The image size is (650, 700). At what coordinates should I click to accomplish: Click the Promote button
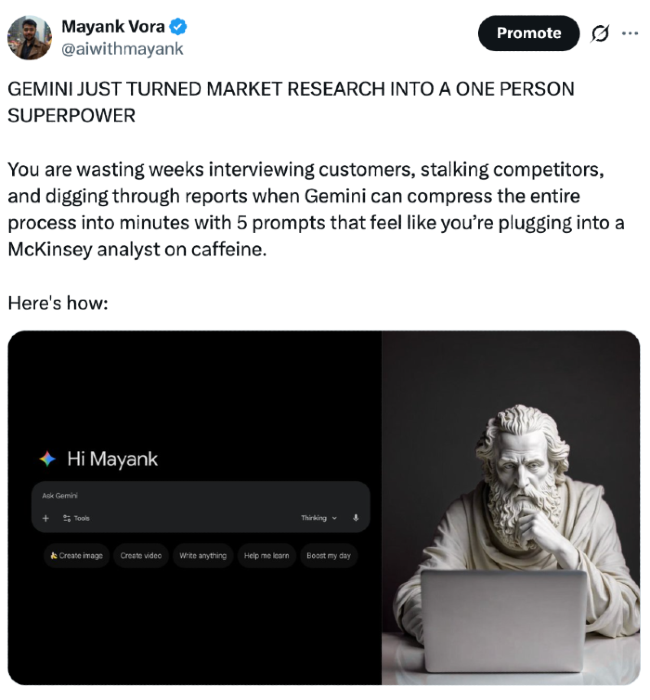click(x=529, y=33)
